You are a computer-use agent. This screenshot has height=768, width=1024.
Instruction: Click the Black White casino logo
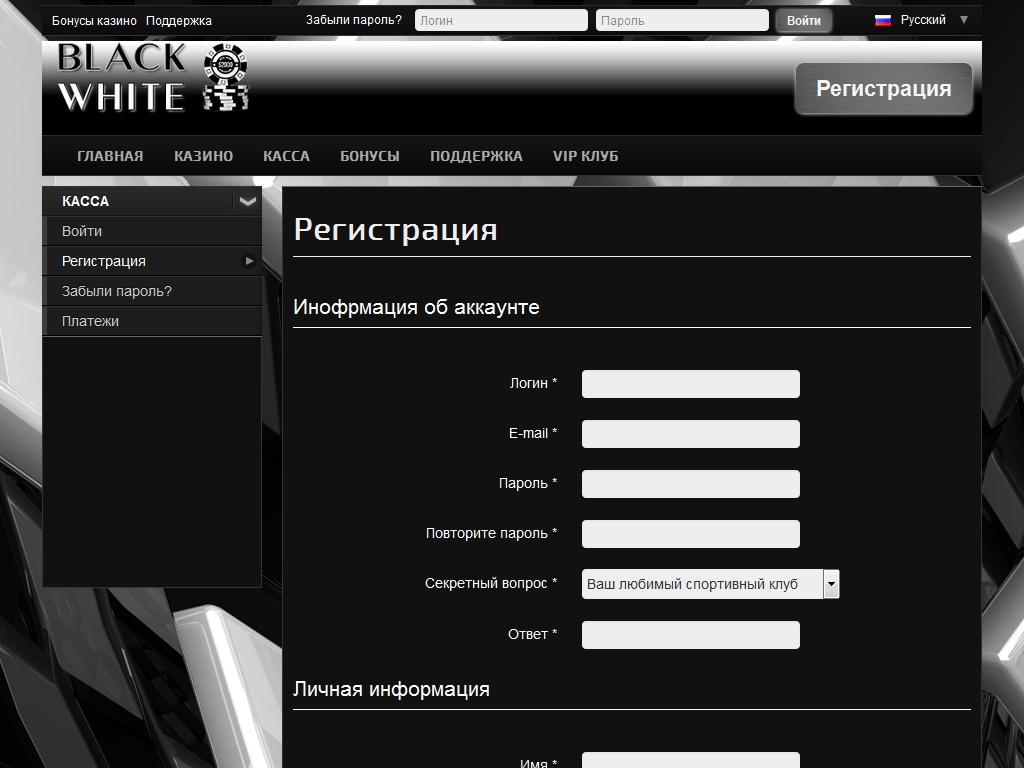[152, 77]
